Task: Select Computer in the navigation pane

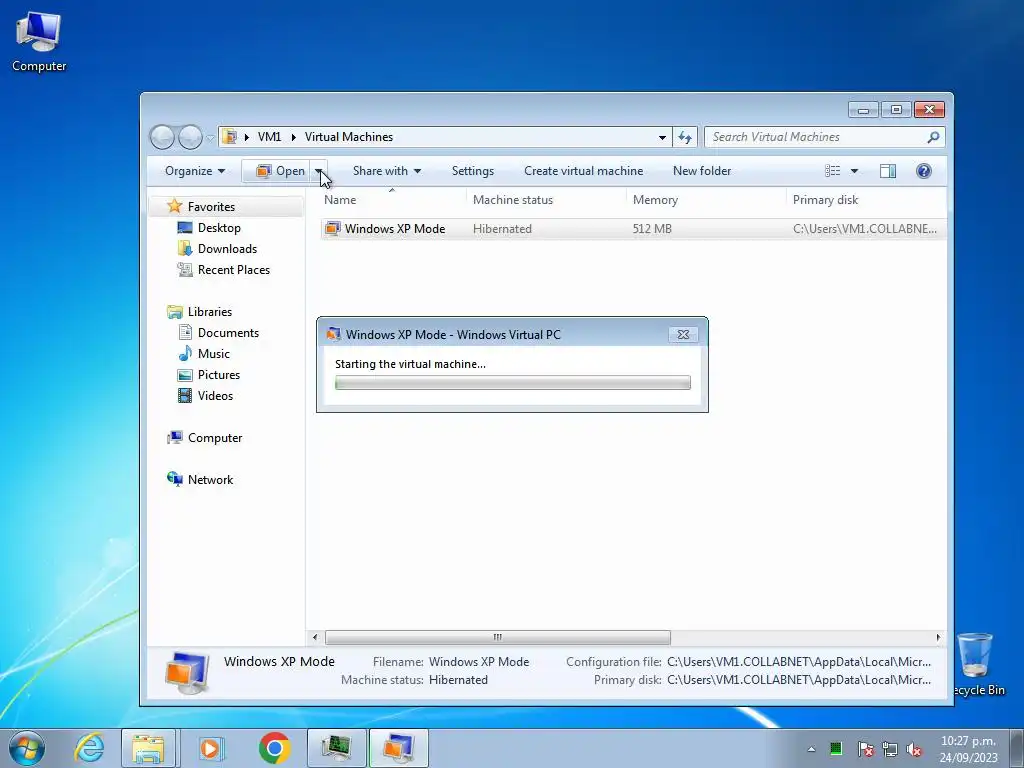Action: point(215,438)
